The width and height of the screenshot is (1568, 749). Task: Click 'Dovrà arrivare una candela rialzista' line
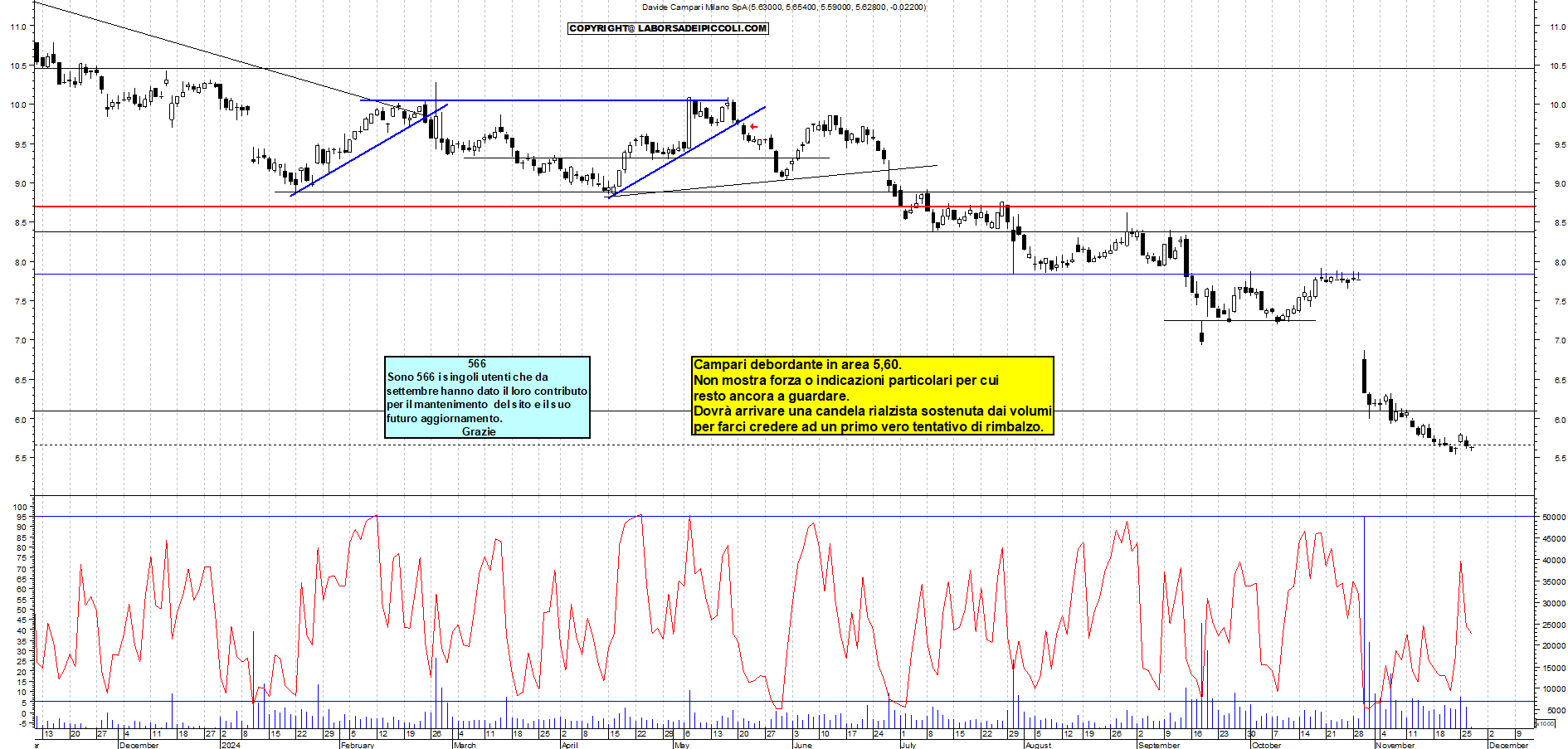coord(873,411)
